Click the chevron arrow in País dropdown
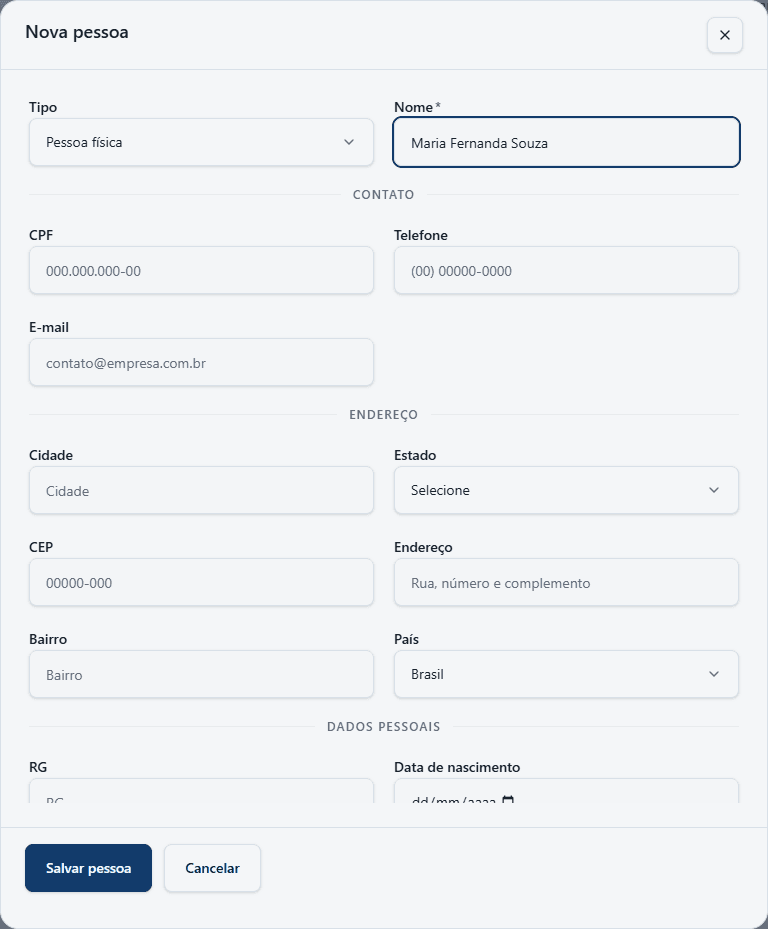768x929 pixels. click(x=714, y=674)
